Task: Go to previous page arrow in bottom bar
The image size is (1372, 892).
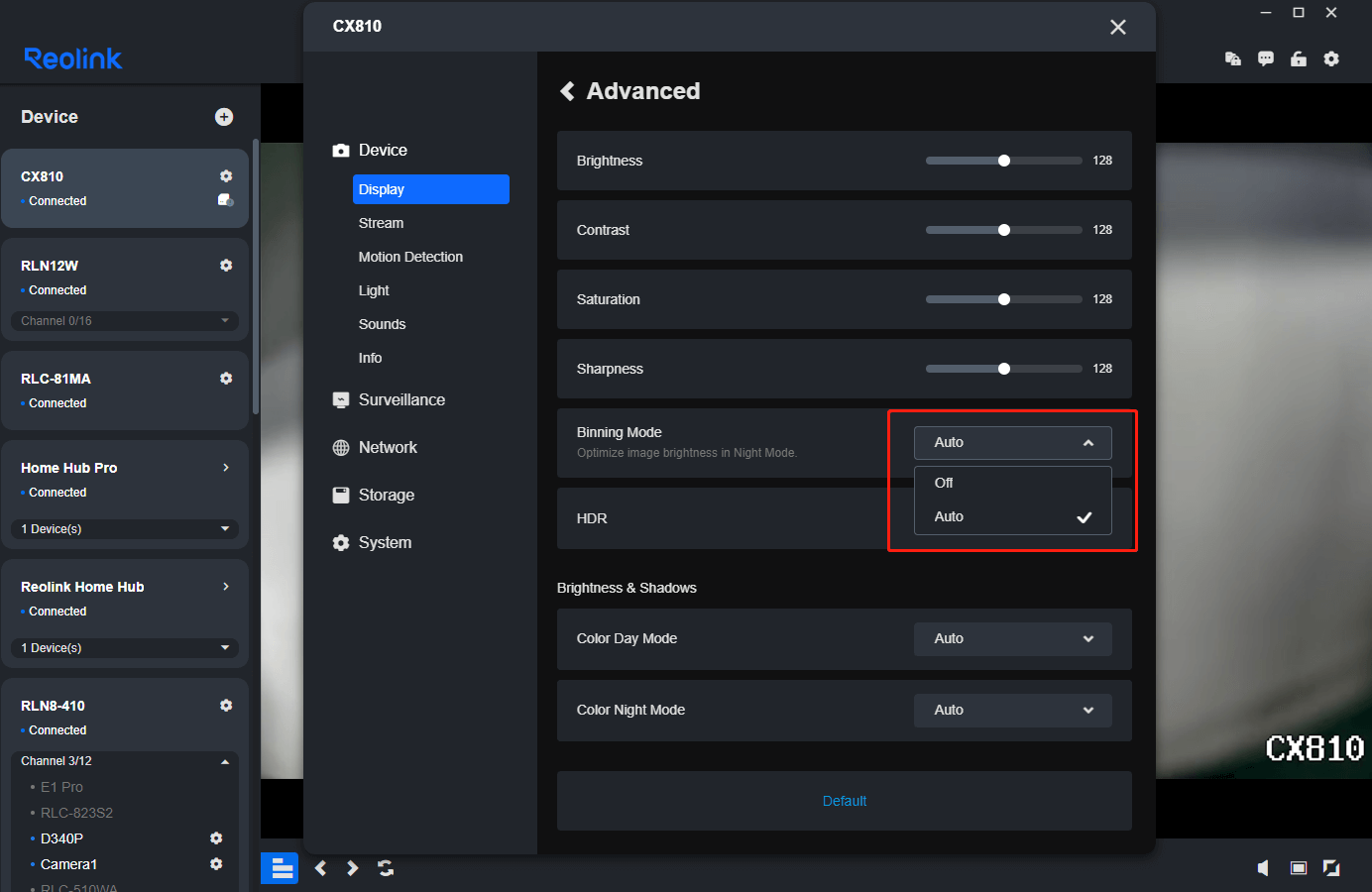Action: 320,868
